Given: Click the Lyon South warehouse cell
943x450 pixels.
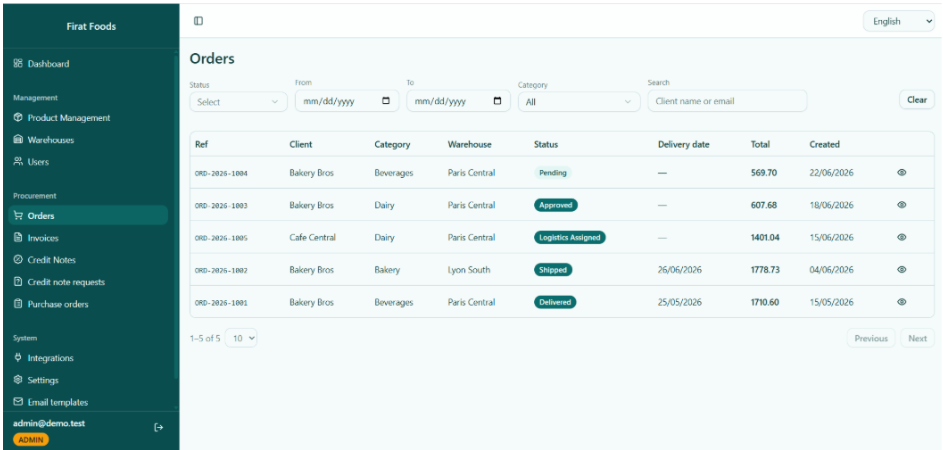Looking at the screenshot, I should [x=468, y=270].
